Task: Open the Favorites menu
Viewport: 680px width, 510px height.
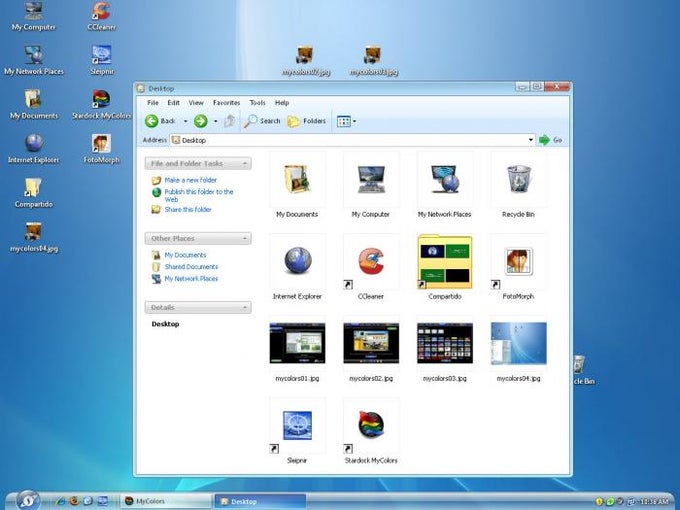Action: [226, 103]
